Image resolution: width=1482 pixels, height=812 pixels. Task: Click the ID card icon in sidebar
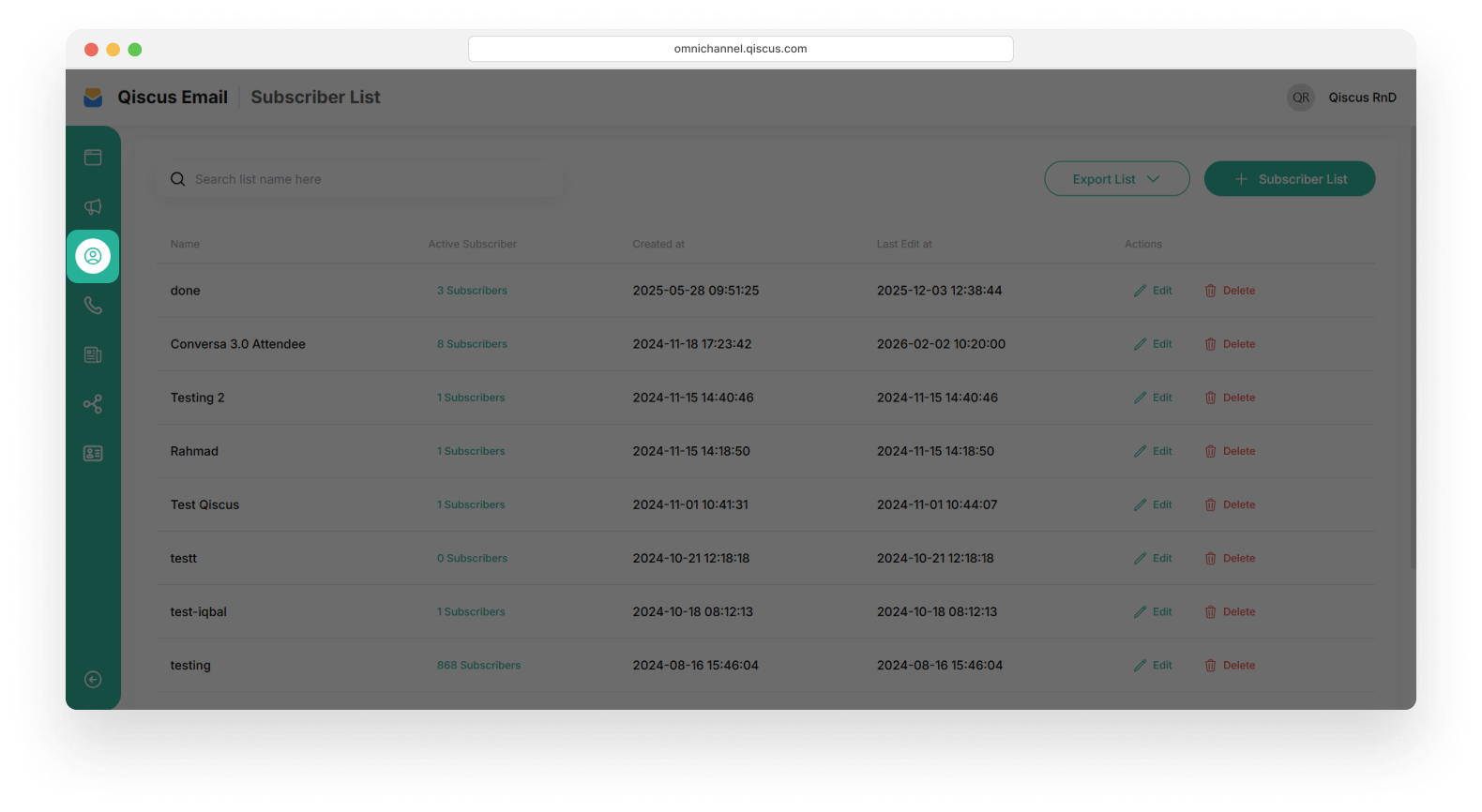tap(93, 454)
